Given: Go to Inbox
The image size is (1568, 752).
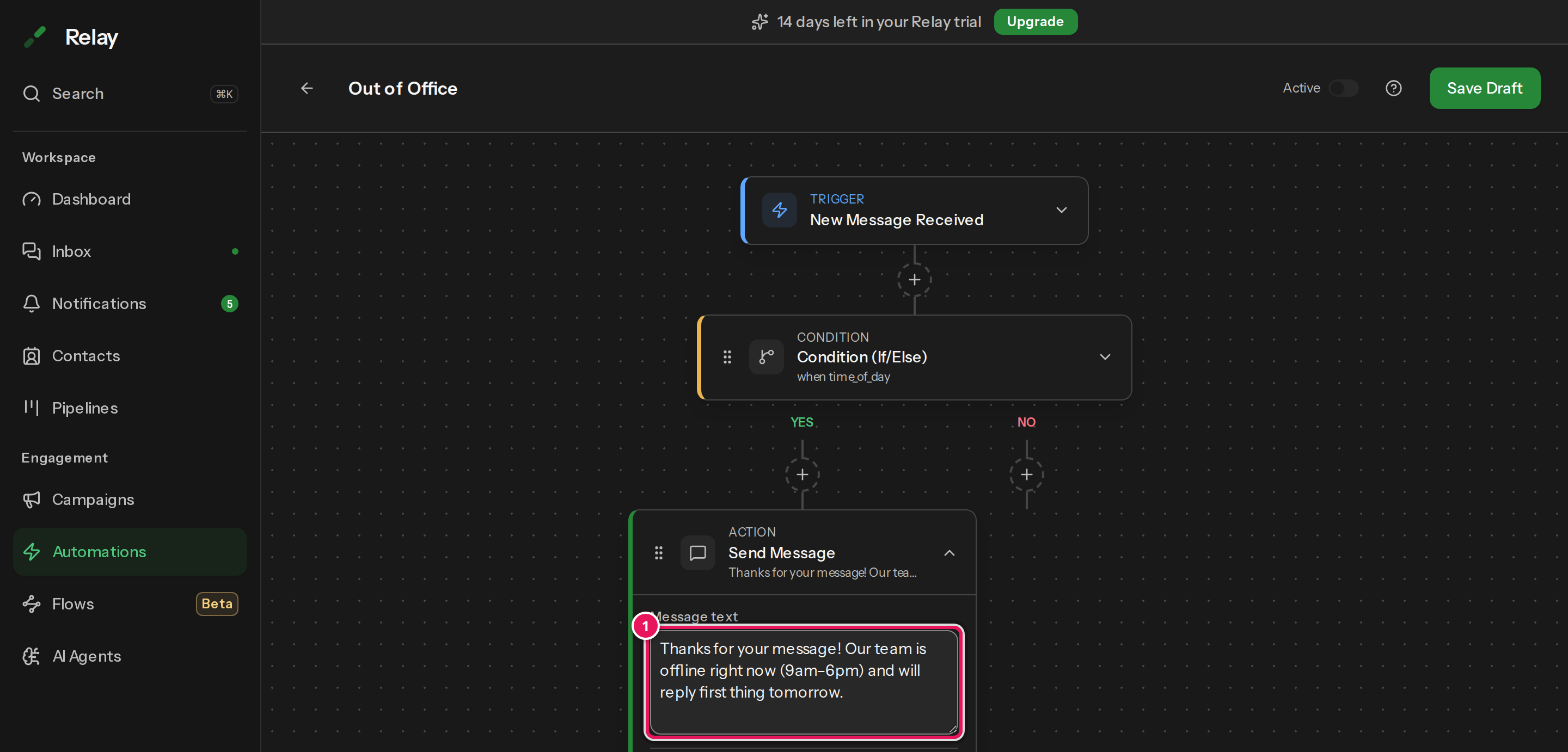Looking at the screenshot, I should (130, 251).
